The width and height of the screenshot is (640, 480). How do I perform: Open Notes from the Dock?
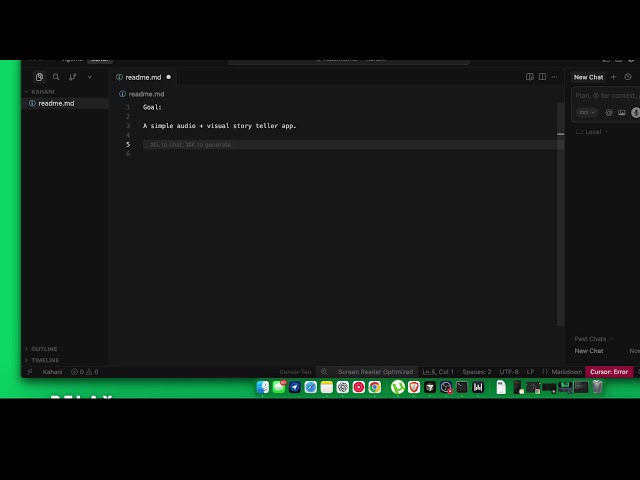tap(327, 387)
